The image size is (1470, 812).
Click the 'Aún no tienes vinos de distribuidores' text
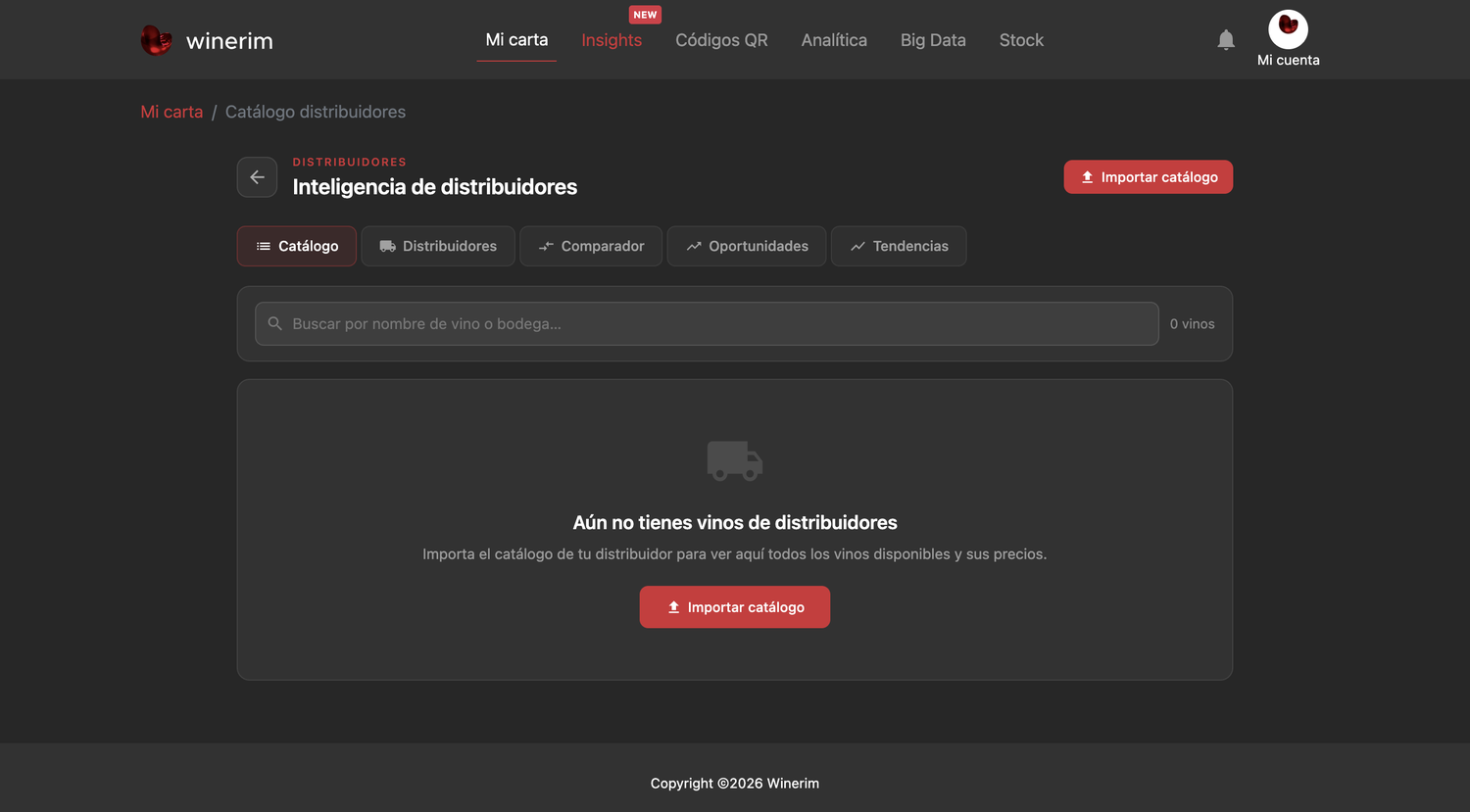pyautogui.click(x=735, y=523)
